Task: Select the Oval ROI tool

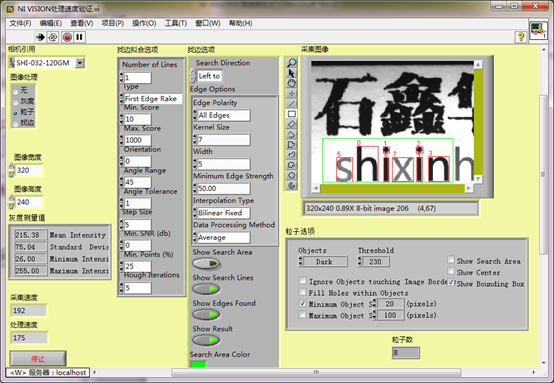Action: [x=291, y=175]
